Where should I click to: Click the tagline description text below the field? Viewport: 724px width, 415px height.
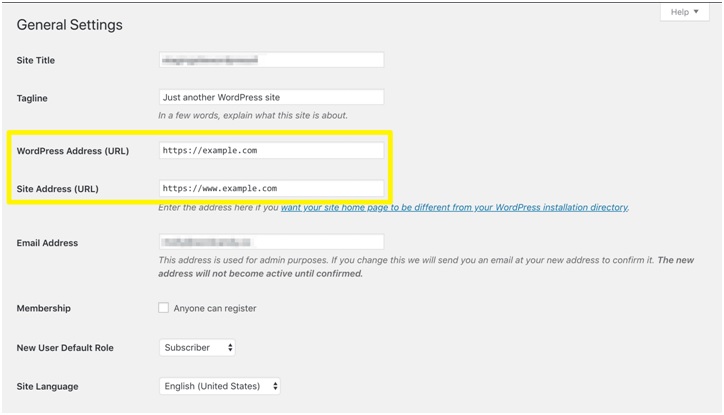pos(253,116)
